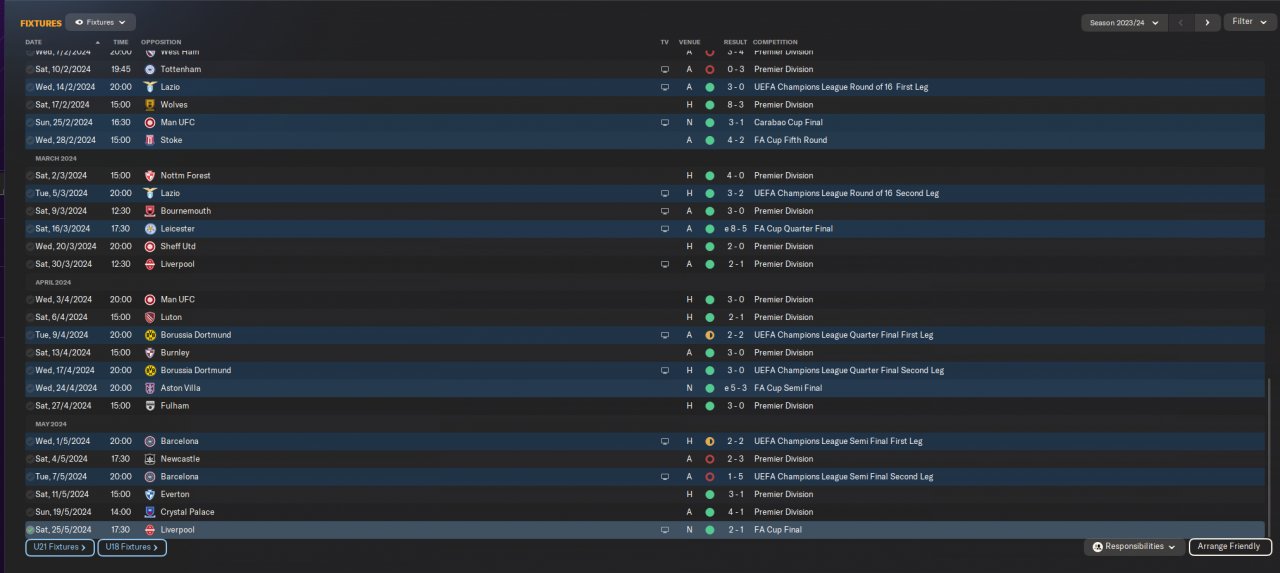Viewport: 1280px width, 573px height.
Task: Click the half-orange draw indicator for the 9/4/2024 Dortmund match
Action: 709,335
